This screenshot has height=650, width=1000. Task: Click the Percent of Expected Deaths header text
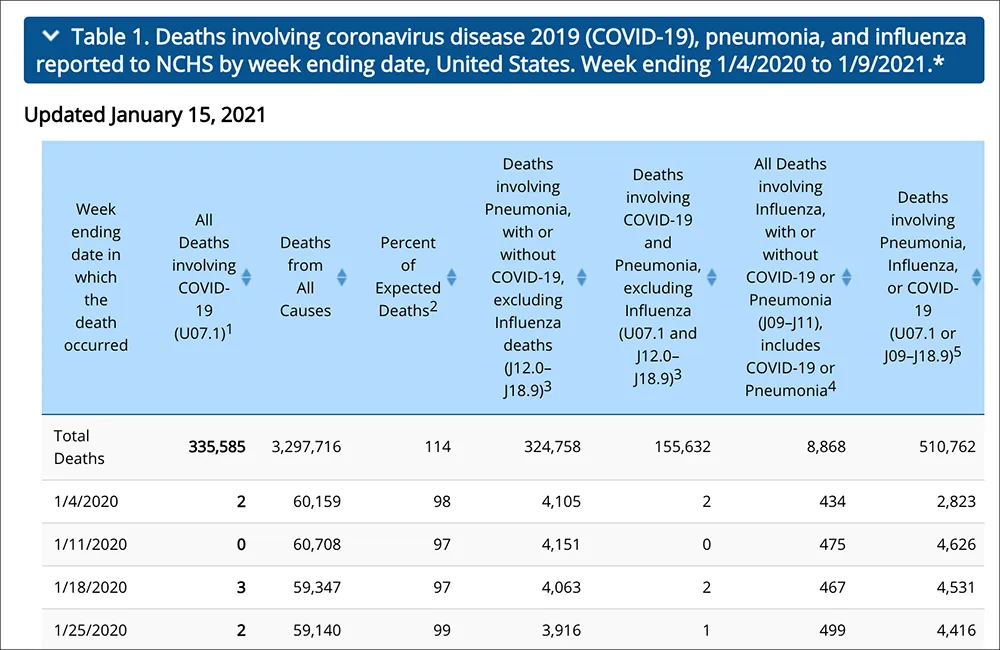pyautogui.click(x=408, y=277)
